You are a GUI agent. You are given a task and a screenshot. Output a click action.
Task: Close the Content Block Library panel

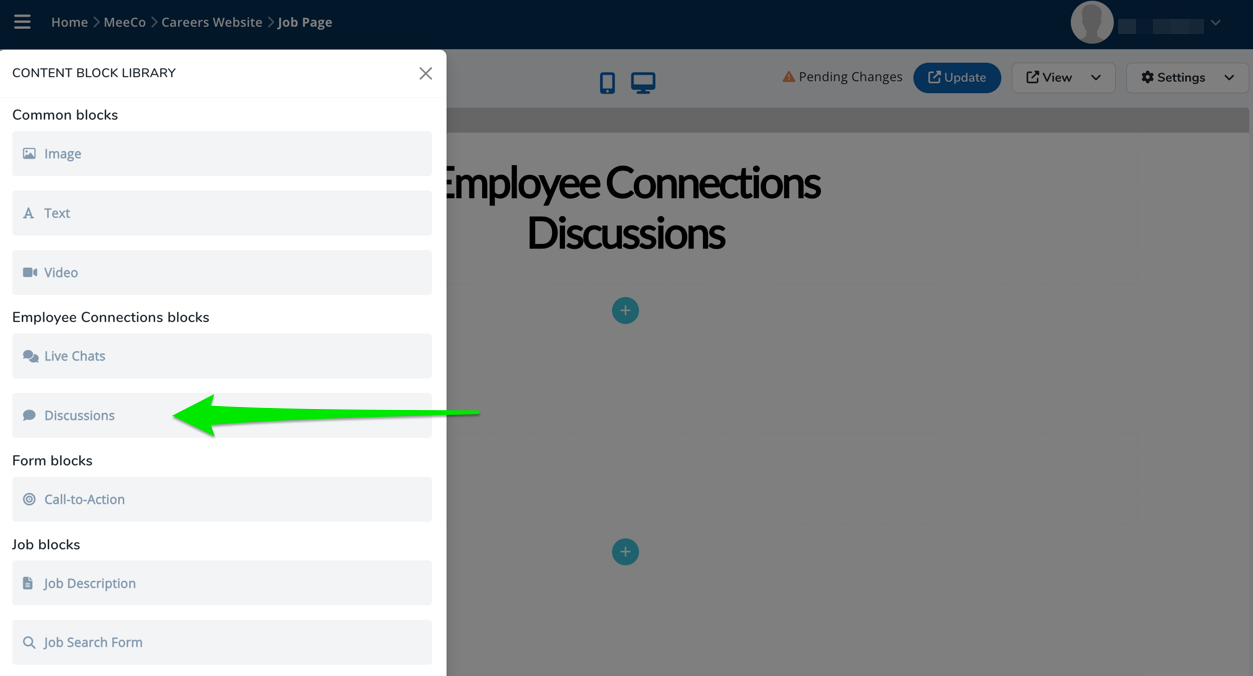(425, 73)
